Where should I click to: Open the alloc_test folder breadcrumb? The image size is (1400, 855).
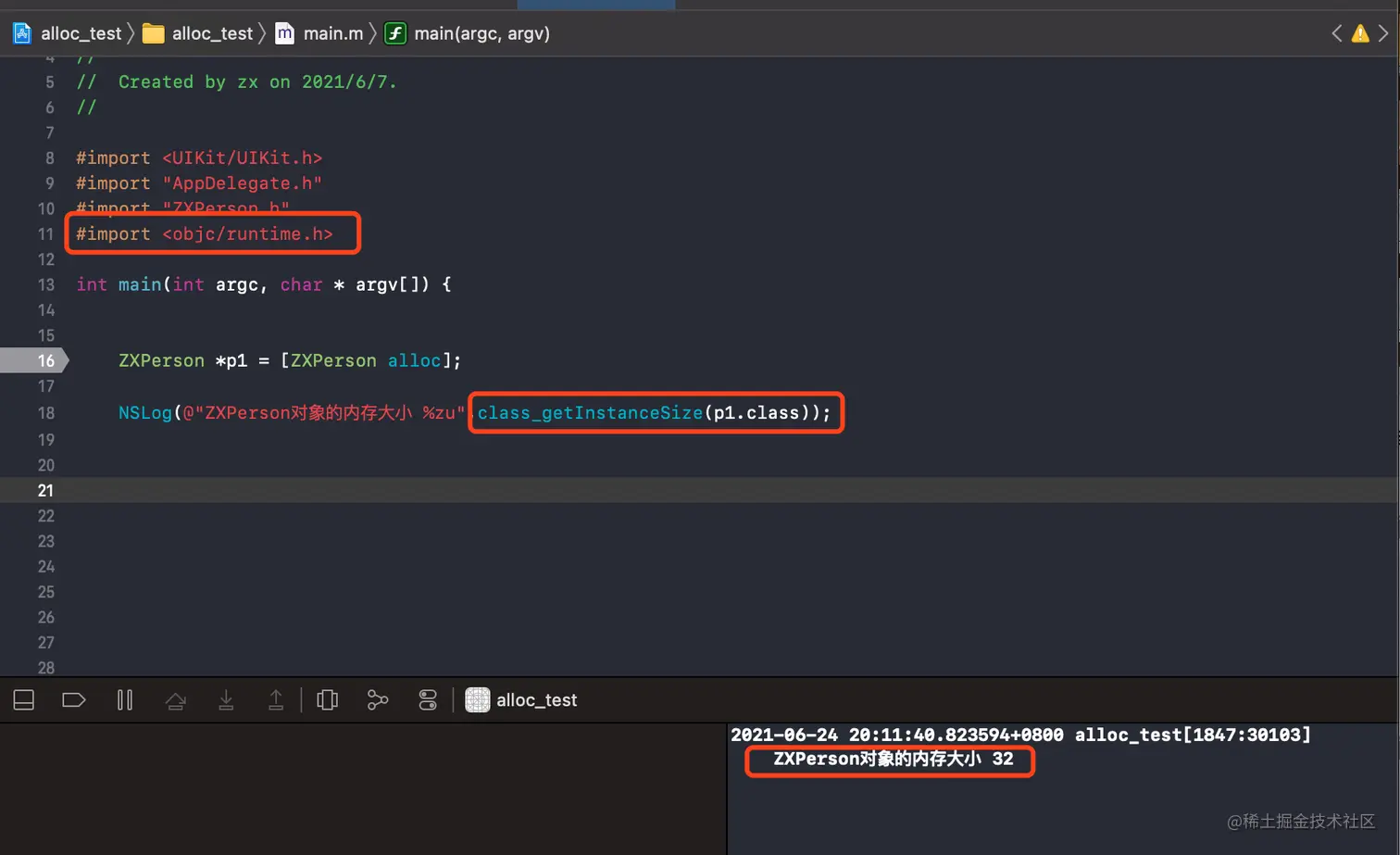click(198, 33)
